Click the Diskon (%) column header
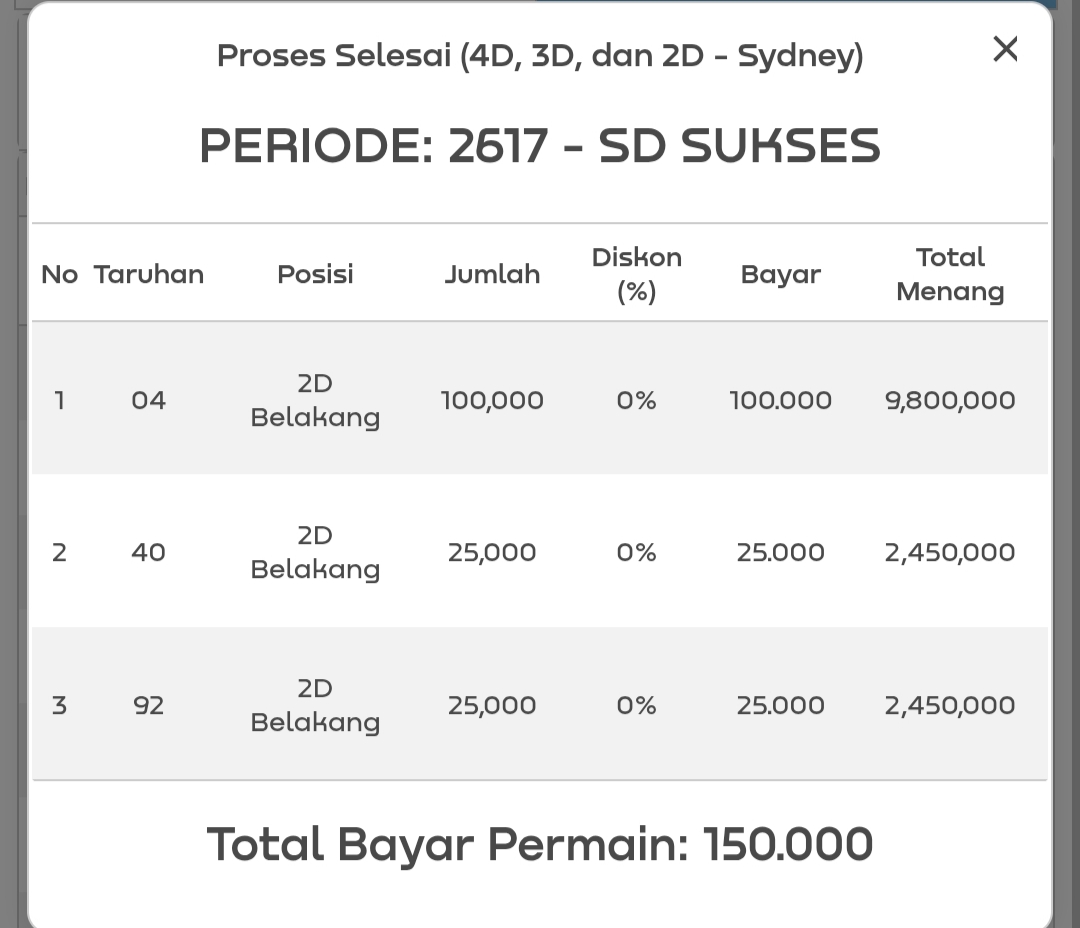The width and height of the screenshot is (1080, 928). pos(636,274)
